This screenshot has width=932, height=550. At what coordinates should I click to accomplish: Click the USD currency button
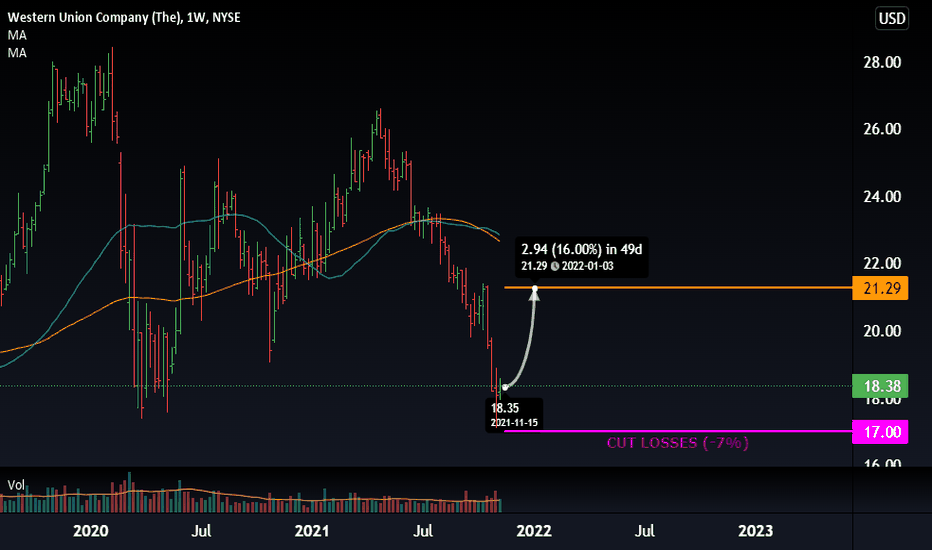click(x=892, y=18)
